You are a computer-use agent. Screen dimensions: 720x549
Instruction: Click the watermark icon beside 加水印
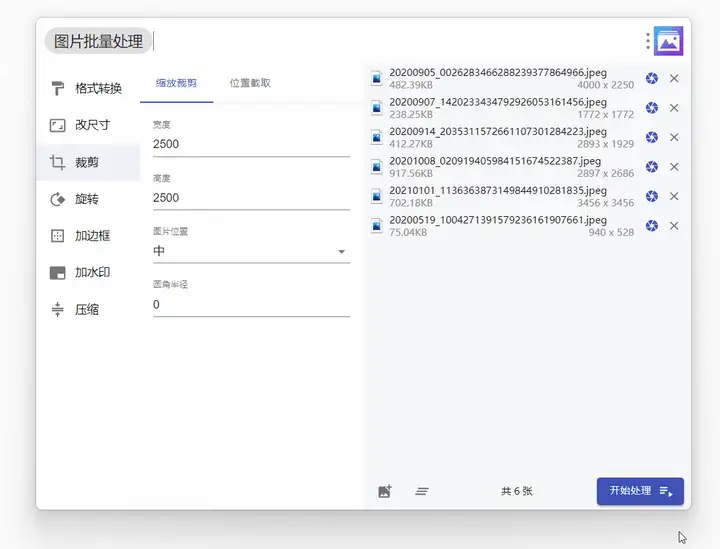tap(57, 273)
